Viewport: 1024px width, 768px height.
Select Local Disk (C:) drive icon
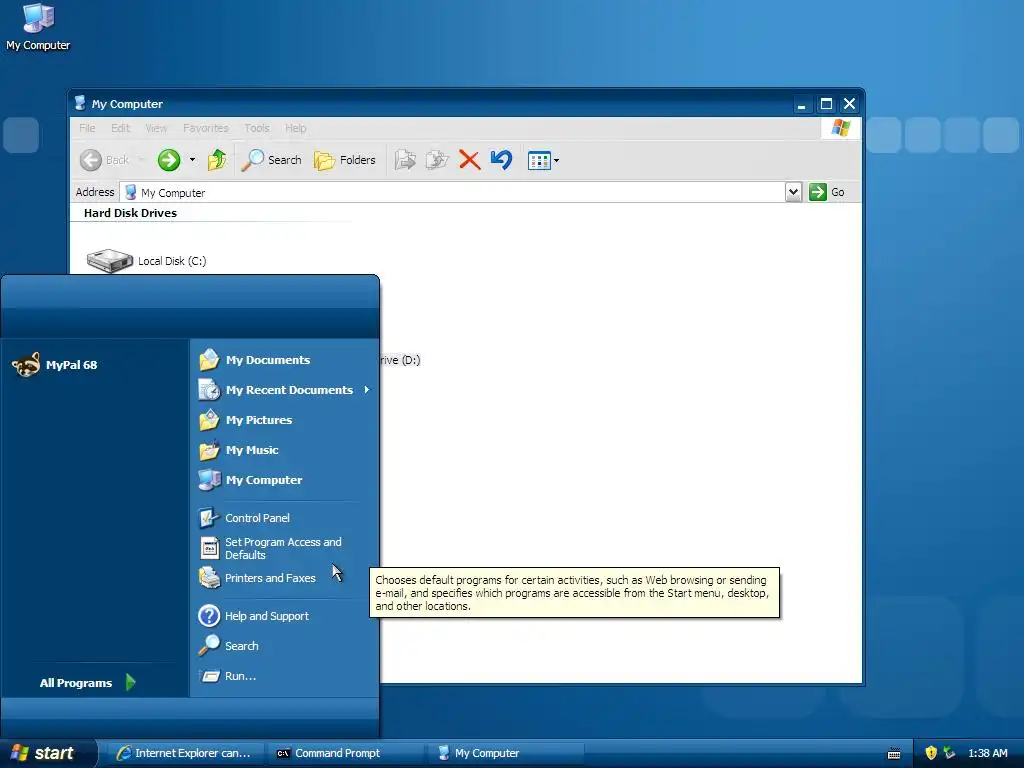(110, 261)
